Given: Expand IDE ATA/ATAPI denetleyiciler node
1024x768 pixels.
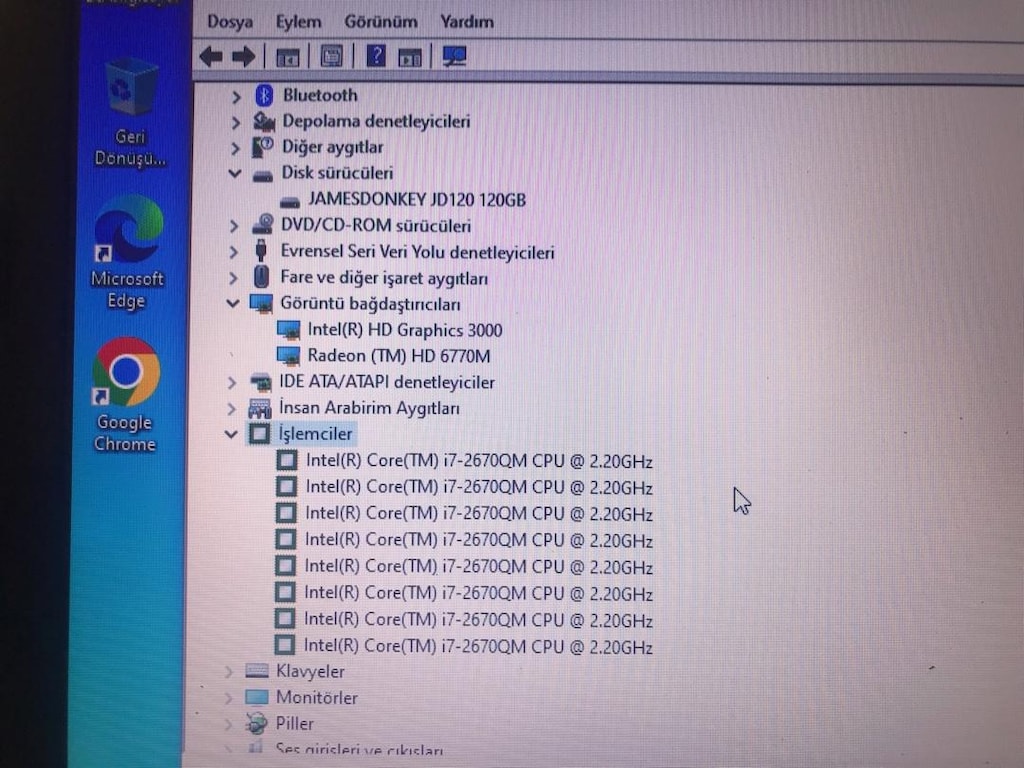Looking at the screenshot, I should [232, 383].
